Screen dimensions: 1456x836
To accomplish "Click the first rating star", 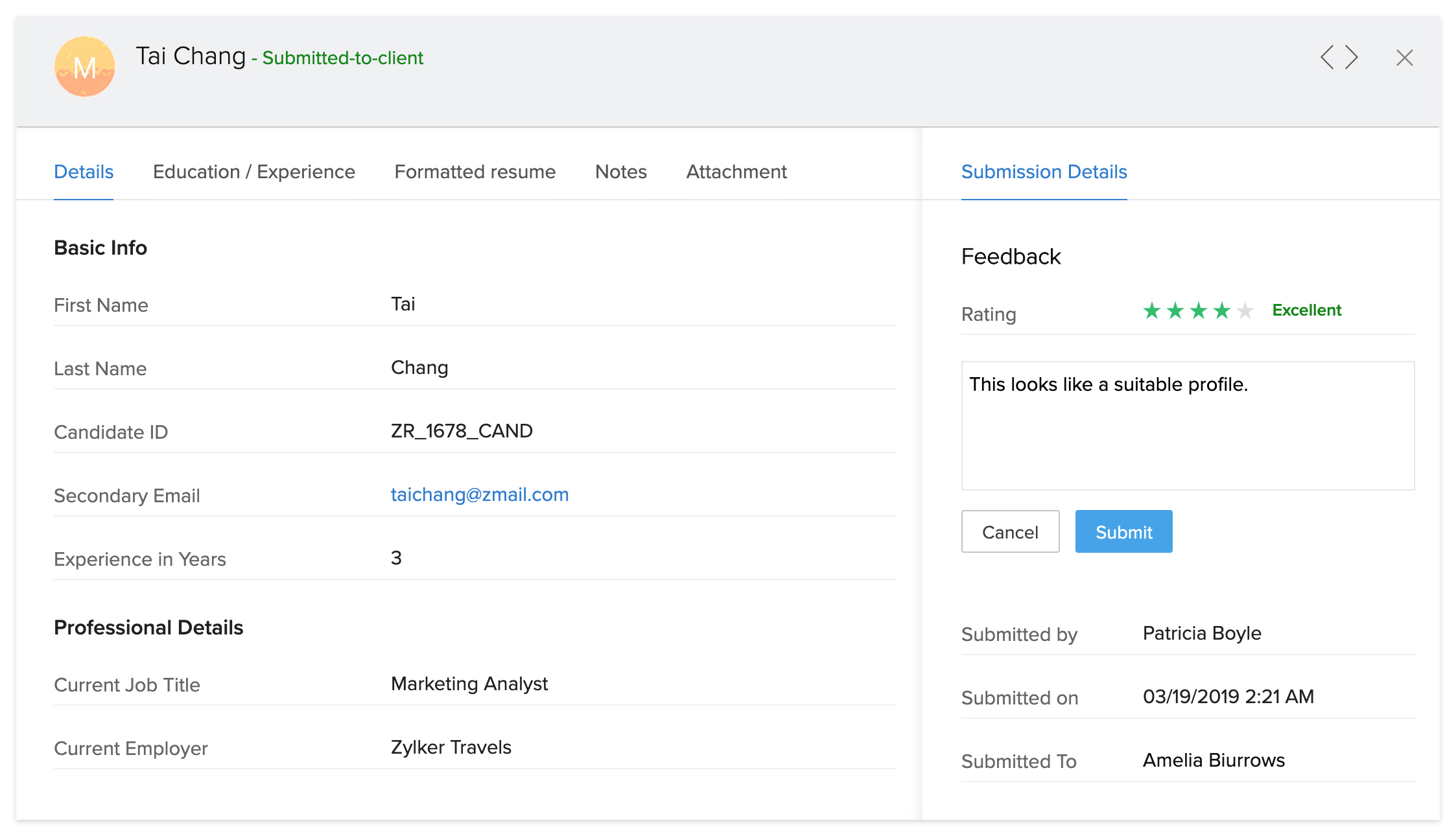I will [1151, 311].
